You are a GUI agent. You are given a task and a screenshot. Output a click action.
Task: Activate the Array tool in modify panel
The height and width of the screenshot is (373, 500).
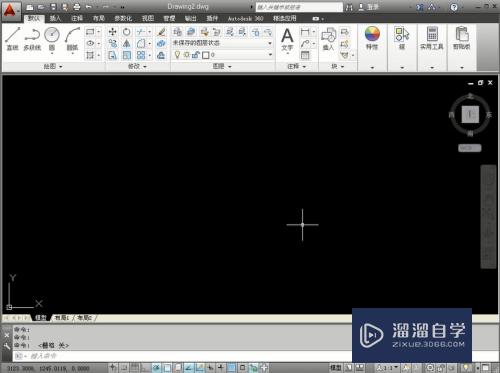(x=141, y=55)
